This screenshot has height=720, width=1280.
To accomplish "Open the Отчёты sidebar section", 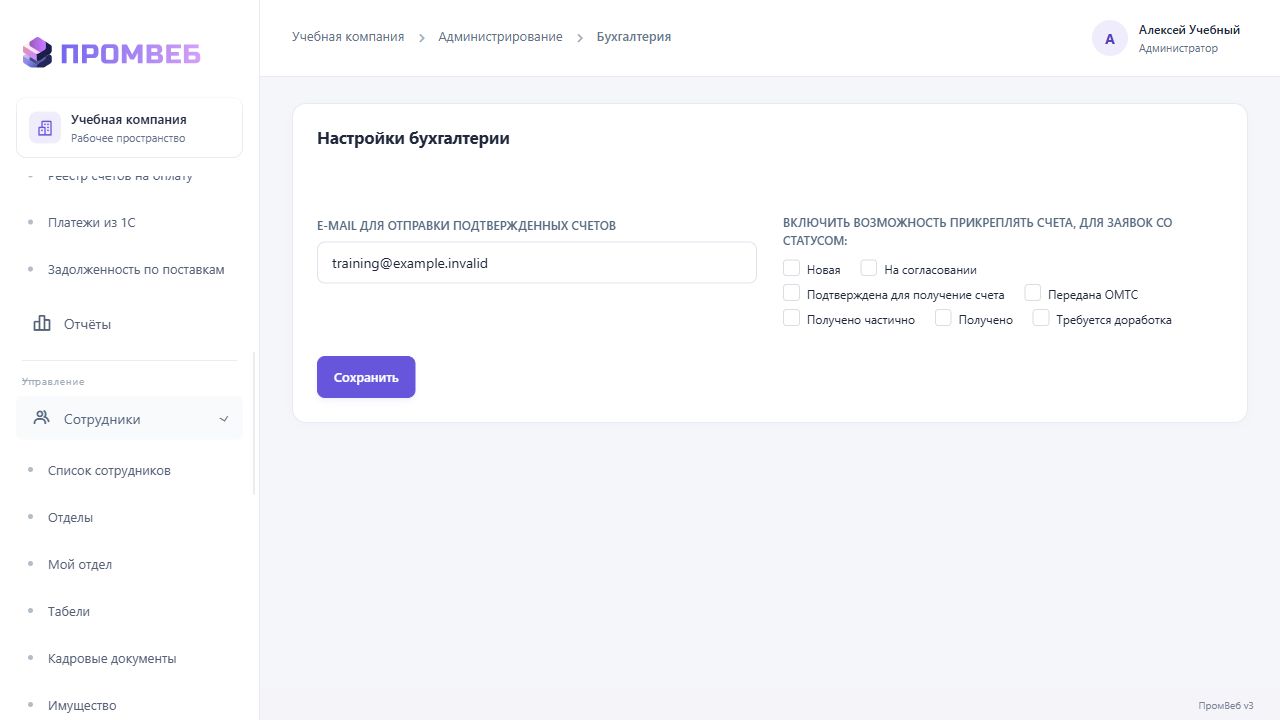I will [129, 324].
